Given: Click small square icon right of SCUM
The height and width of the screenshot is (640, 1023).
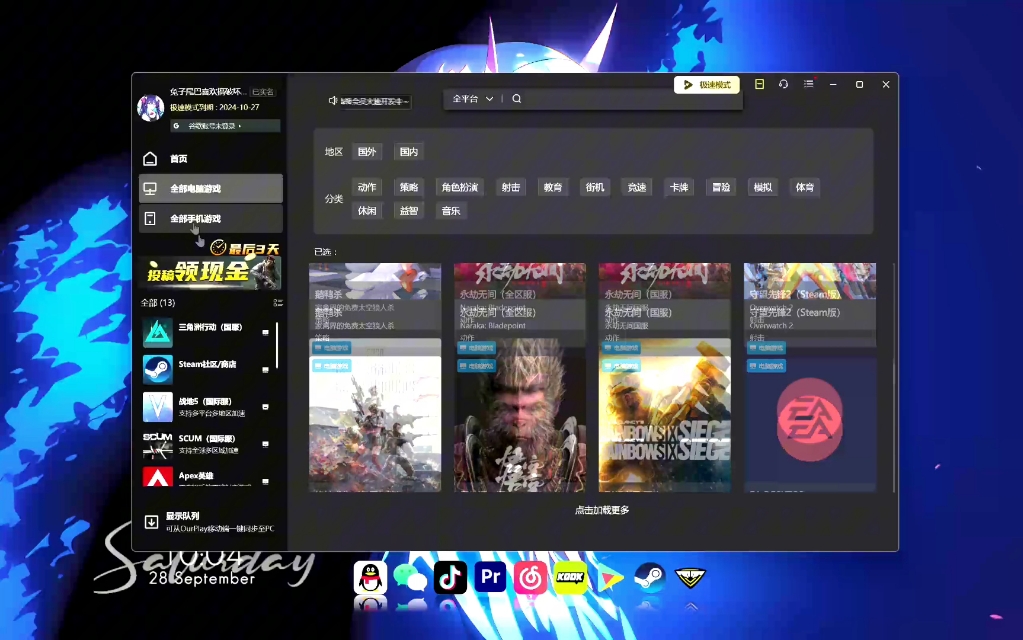Looking at the screenshot, I should coord(266,444).
